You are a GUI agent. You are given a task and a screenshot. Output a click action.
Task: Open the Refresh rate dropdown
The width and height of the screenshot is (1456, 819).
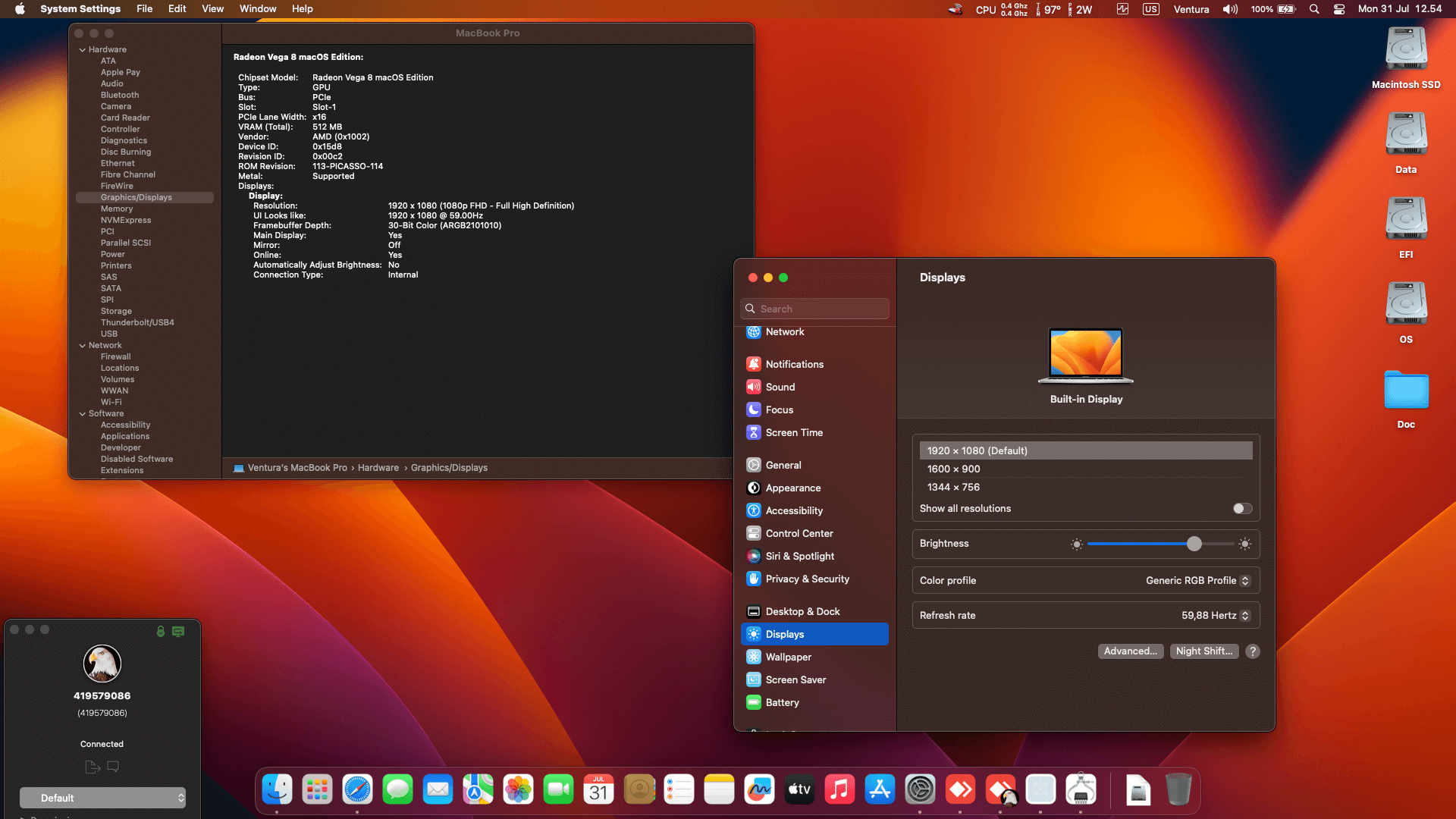[1216, 616]
